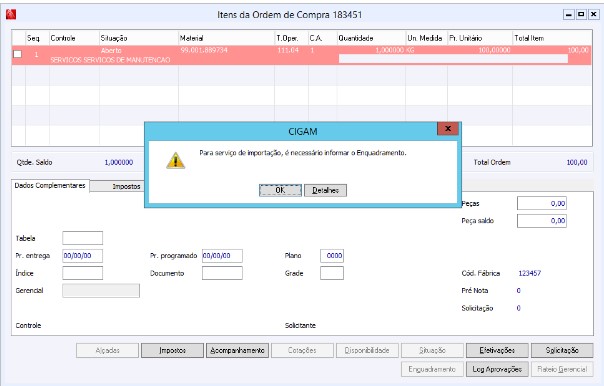Close the Itens da Ordem de Compra window

tap(594, 15)
